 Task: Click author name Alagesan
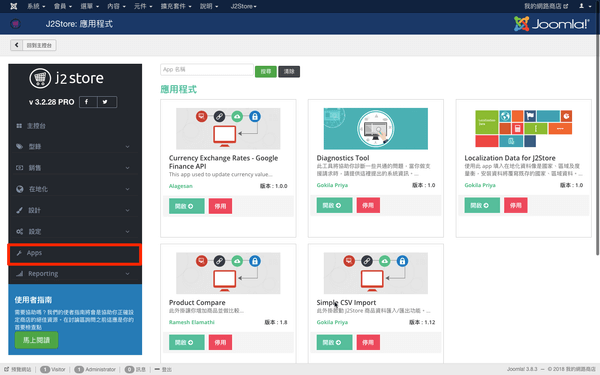pos(181,186)
